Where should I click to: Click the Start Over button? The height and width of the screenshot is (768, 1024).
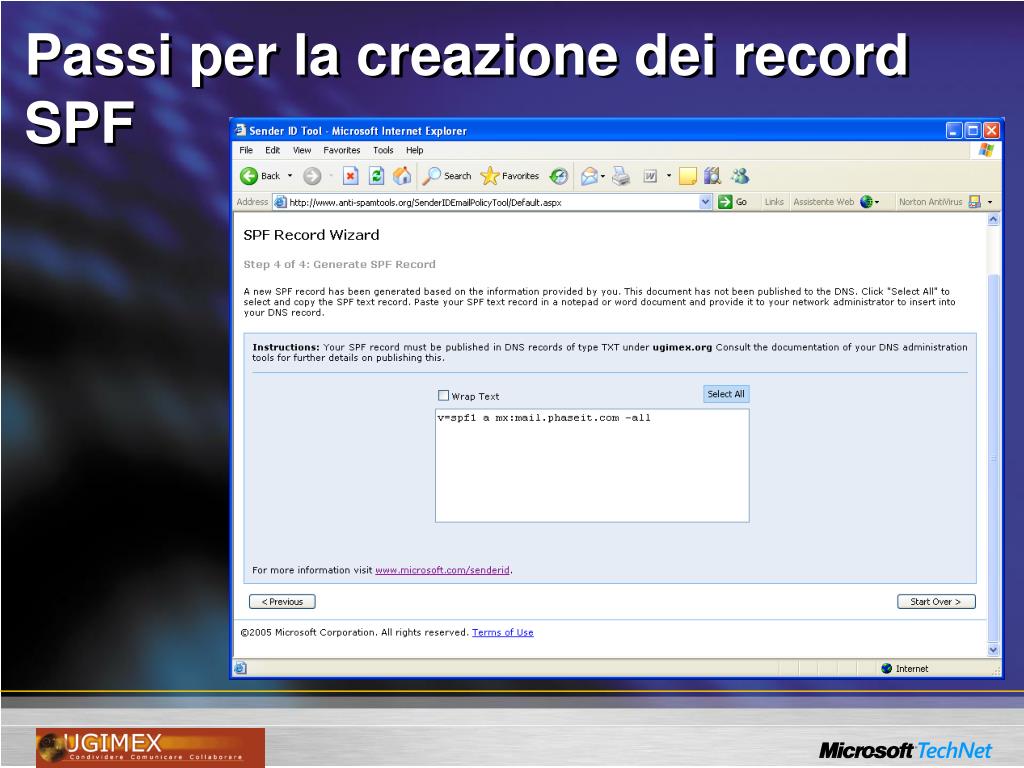(x=936, y=601)
